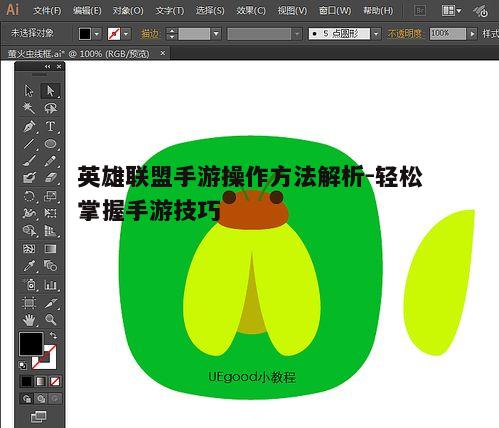The height and width of the screenshot is (428, 499).
Task: Open stroke color dropdown in control bar
Action: pos(126,34)
